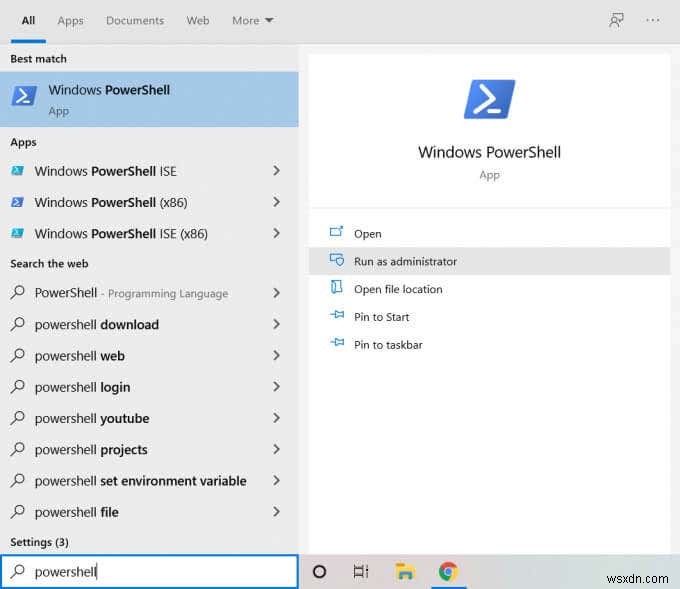Open the Windows PowerShell best match result
The image size is (680, 589).
tap(149, 99)
